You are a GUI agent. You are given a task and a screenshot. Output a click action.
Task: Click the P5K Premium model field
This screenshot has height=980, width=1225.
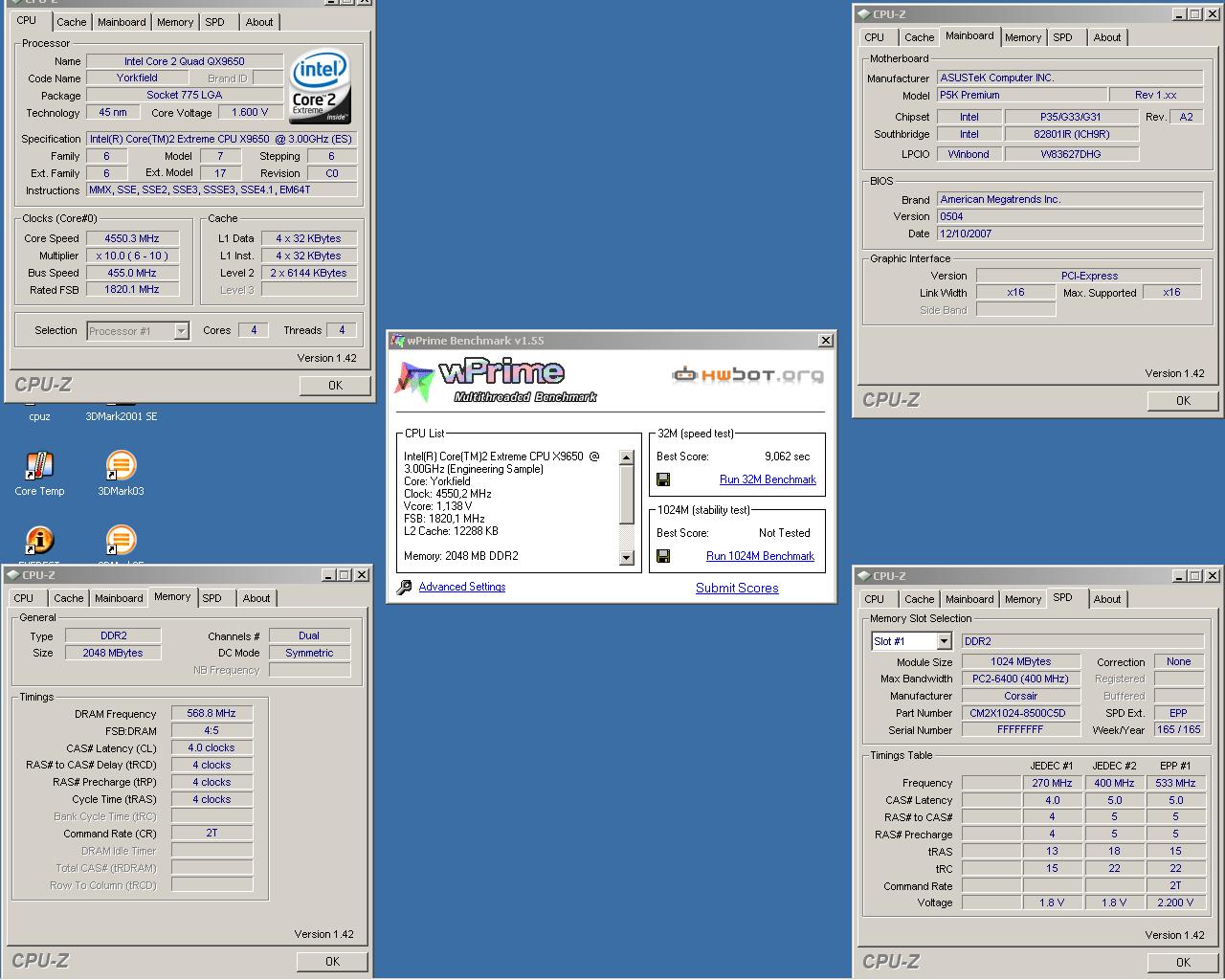point(1021,95)
